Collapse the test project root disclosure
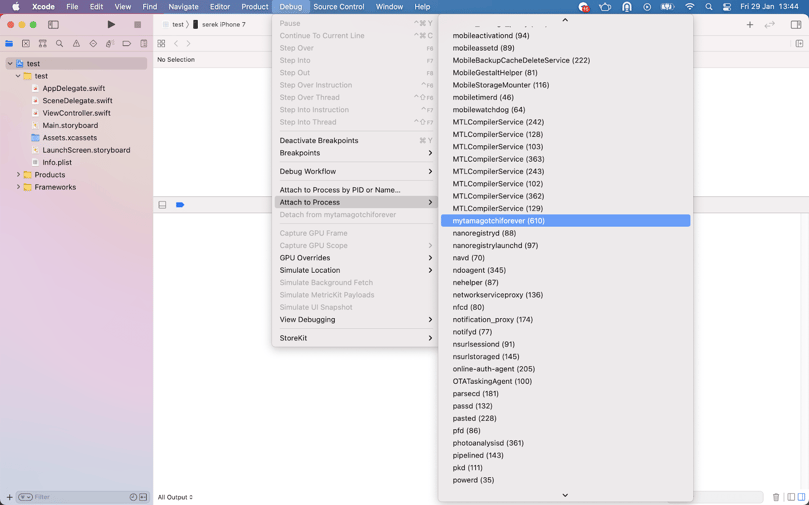 [10, 63]
